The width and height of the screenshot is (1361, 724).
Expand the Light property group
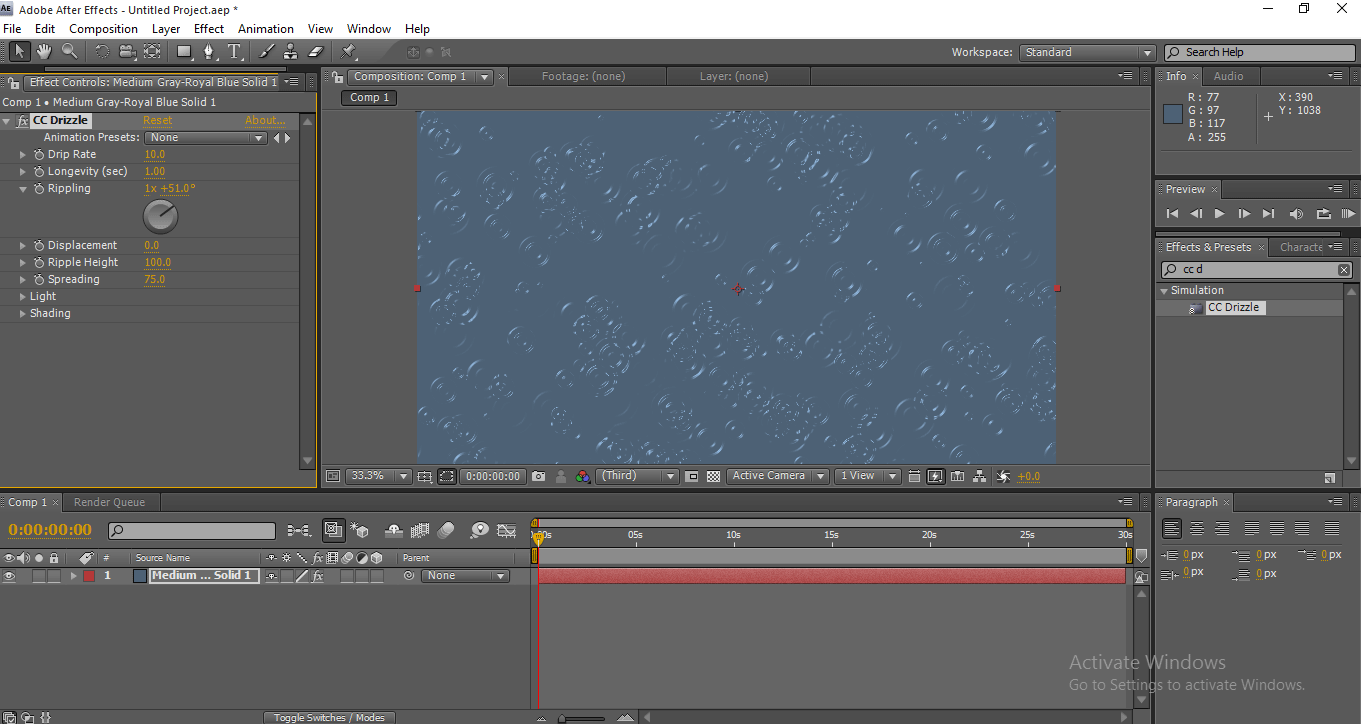pyautogui.click(x=22, y=297)
